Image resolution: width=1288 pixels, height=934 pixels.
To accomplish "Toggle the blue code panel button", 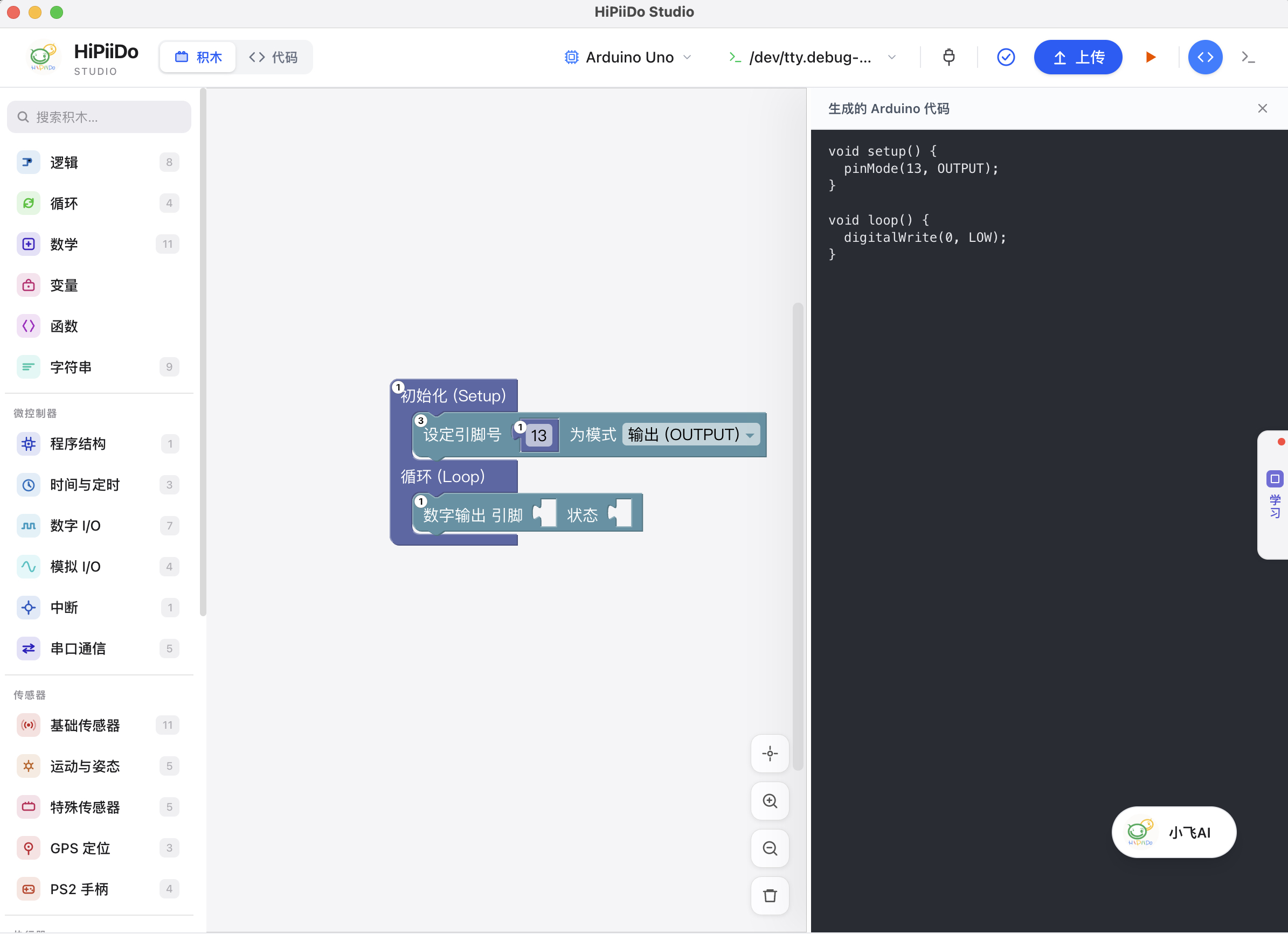I will 1205,57.
